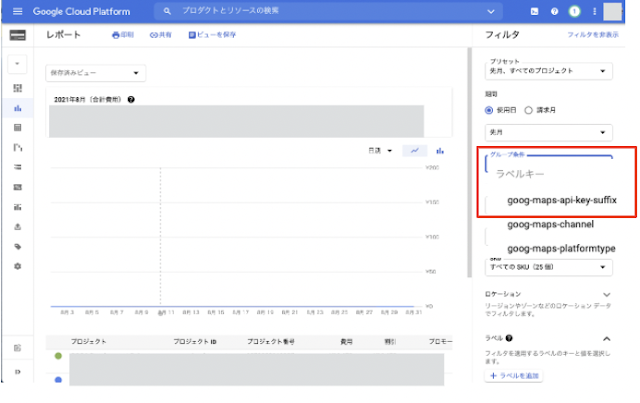Click the 費用 cost column header

pos(347,341)
